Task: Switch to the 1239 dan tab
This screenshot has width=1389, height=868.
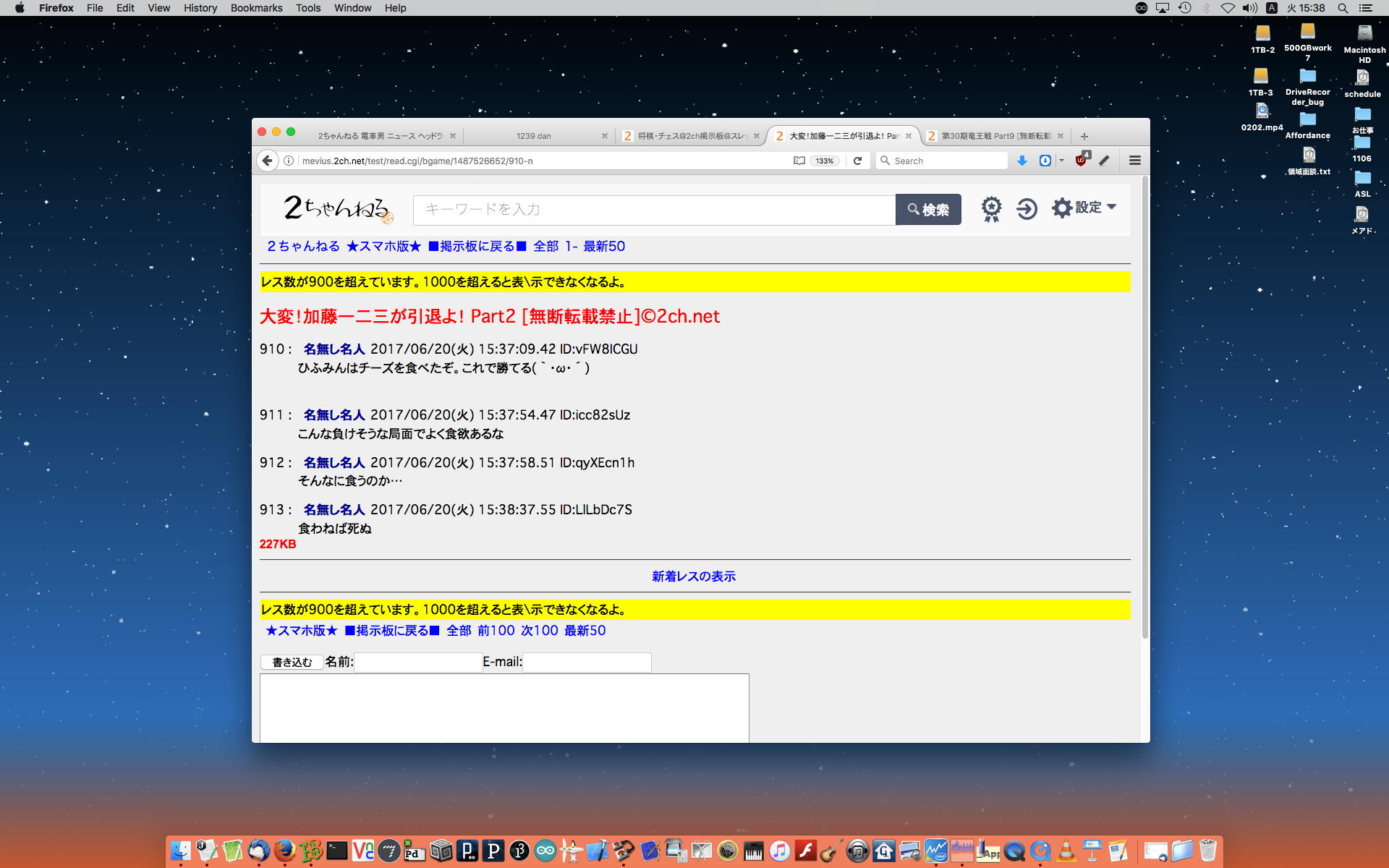Action: pyautogui.click(x=534, y=136)
